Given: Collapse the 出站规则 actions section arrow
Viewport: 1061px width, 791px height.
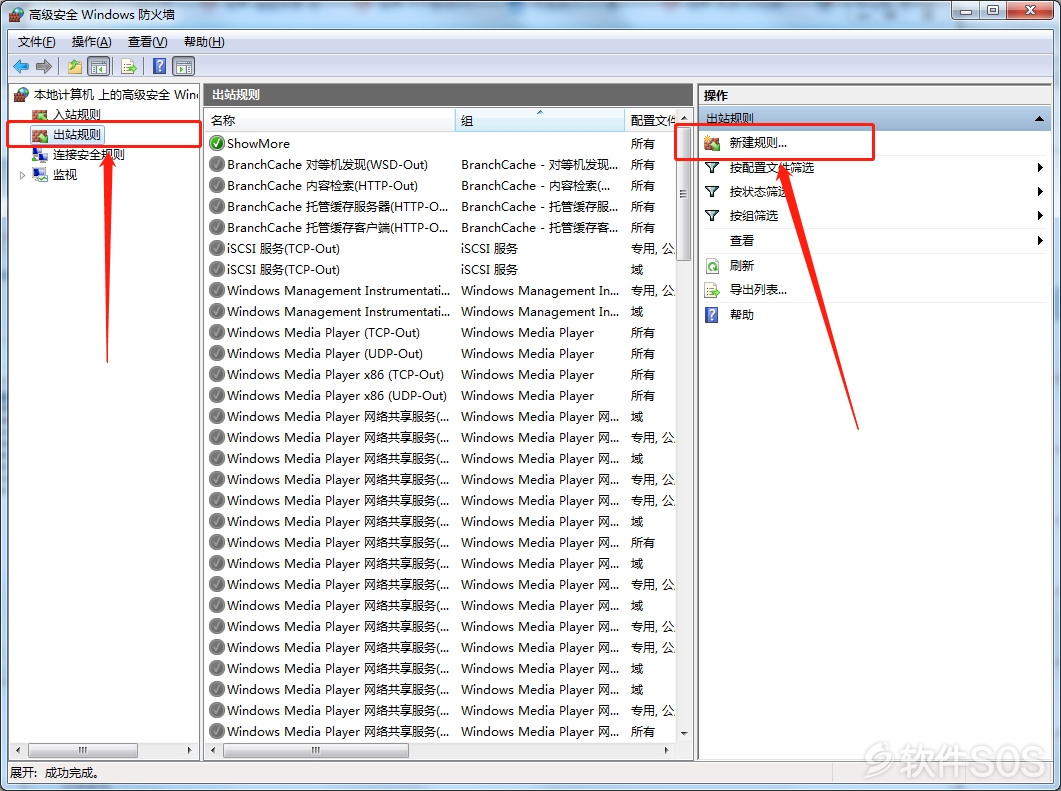Looking at the screenshot, I should [x=1039, y=119].
